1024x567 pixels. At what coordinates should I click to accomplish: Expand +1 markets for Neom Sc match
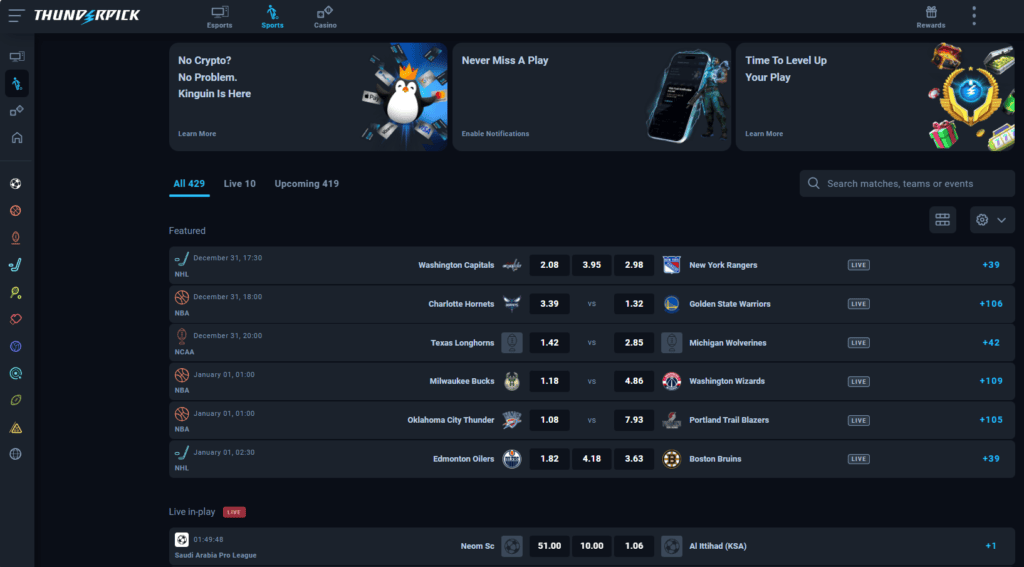[x=991, y=546]
